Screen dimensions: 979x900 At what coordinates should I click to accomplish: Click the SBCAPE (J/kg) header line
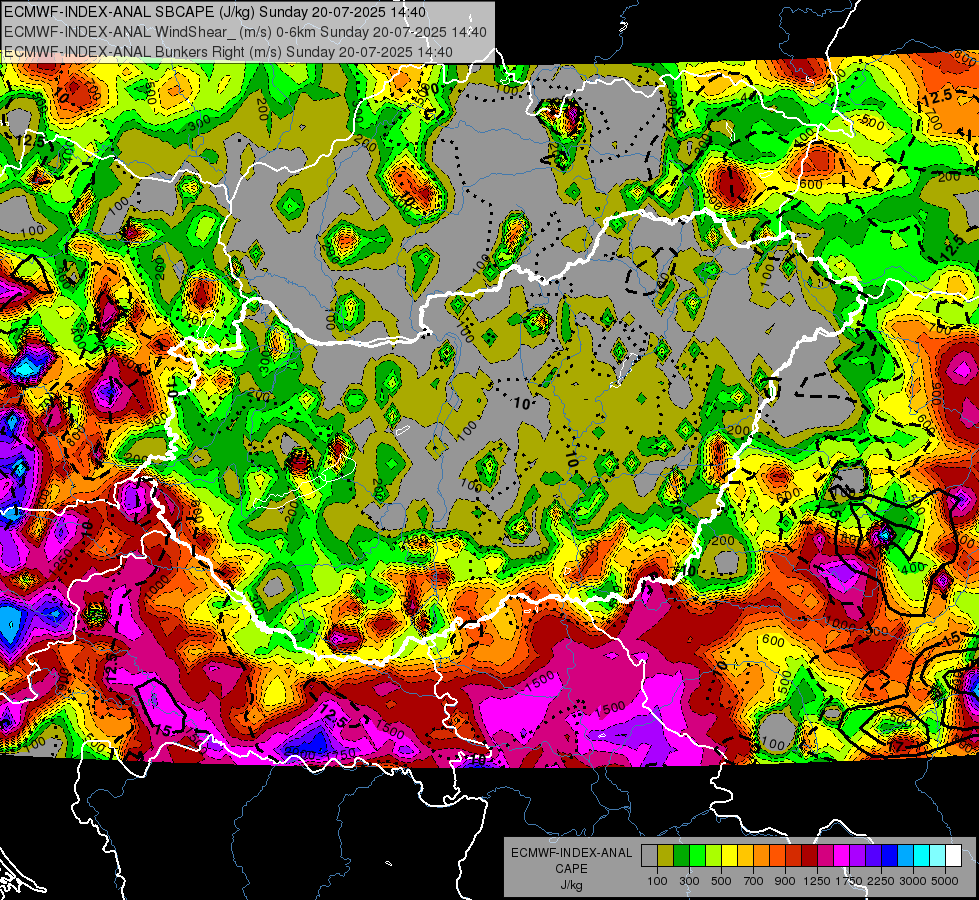[x=215, y=12]
